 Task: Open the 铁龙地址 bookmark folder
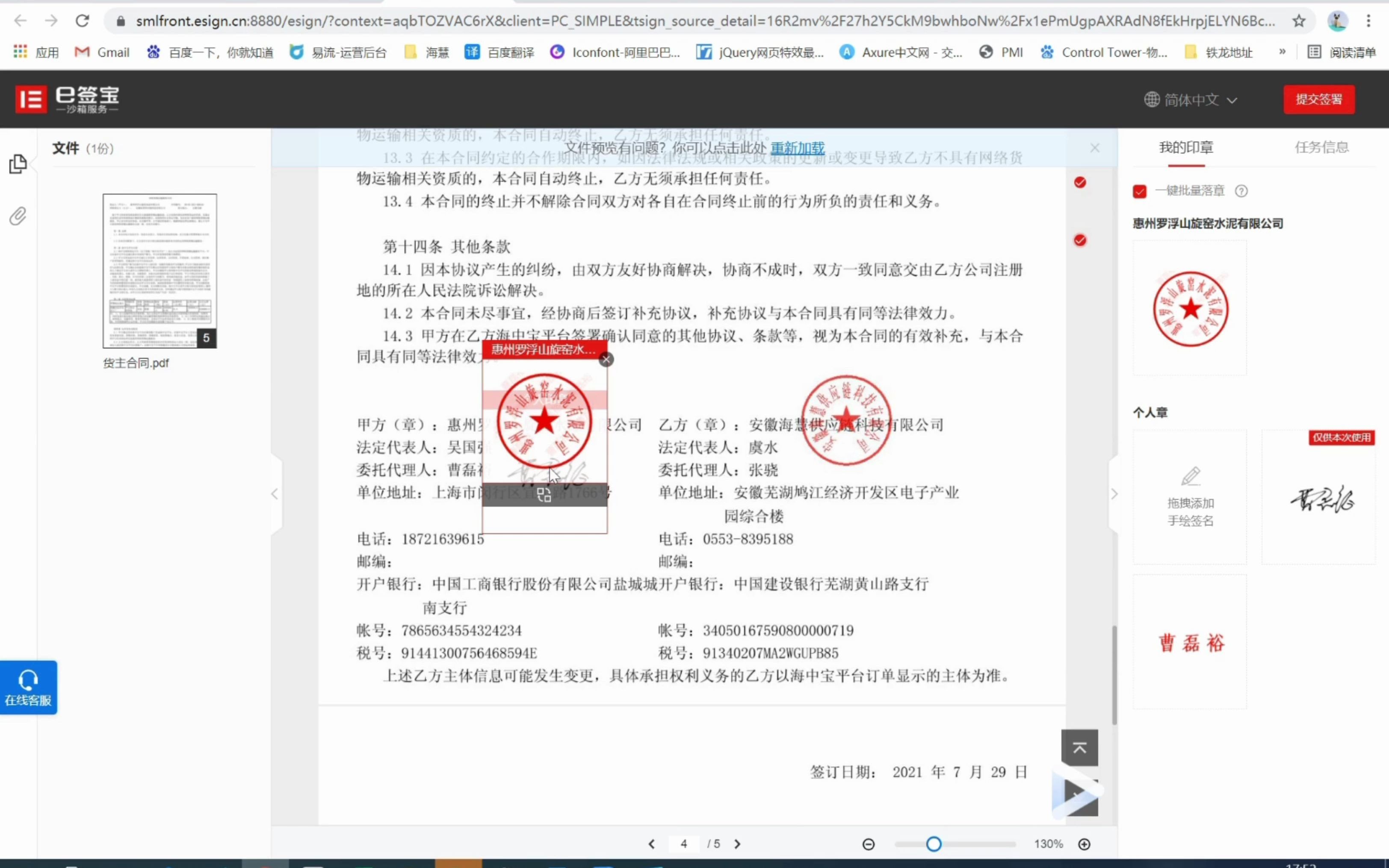pyautogui.click(x=1218, y=52)
